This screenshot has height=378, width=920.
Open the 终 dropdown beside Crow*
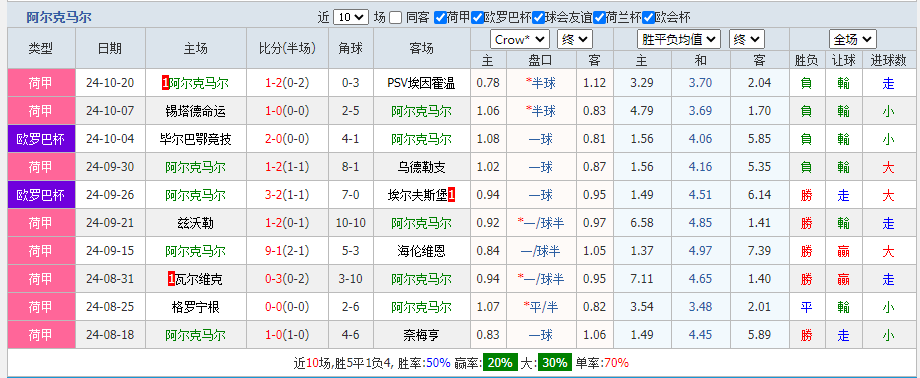click(x=575, y=40)
